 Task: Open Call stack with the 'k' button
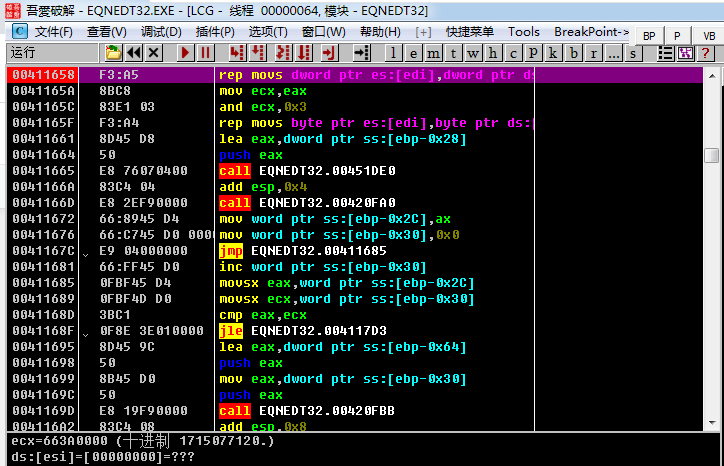pyautogui.click(x=553, y=54)
